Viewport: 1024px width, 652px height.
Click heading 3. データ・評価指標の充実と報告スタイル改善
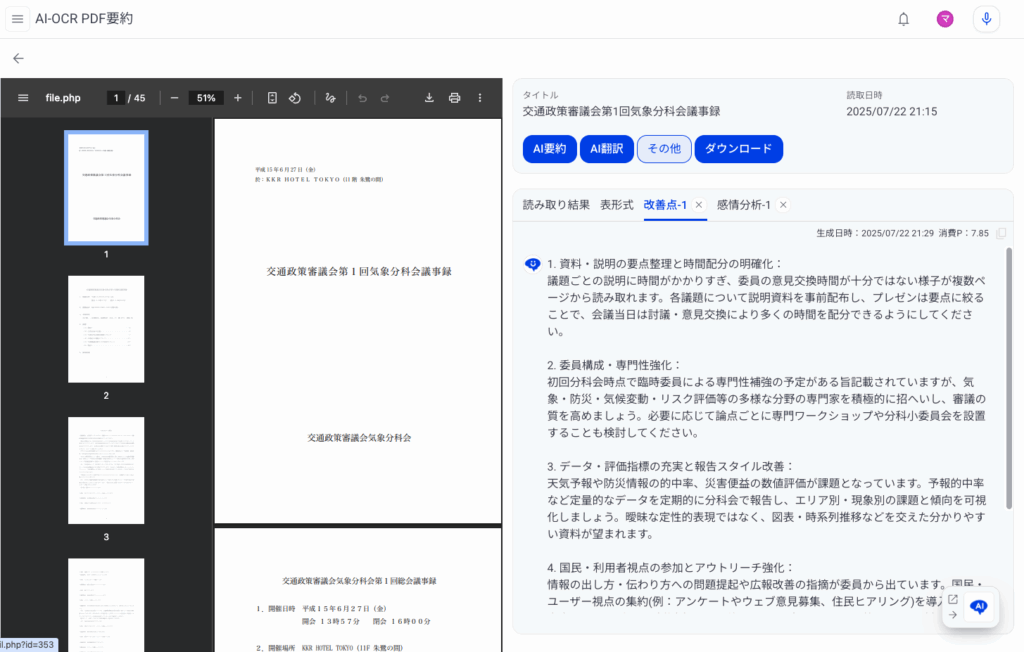[671, 466]
